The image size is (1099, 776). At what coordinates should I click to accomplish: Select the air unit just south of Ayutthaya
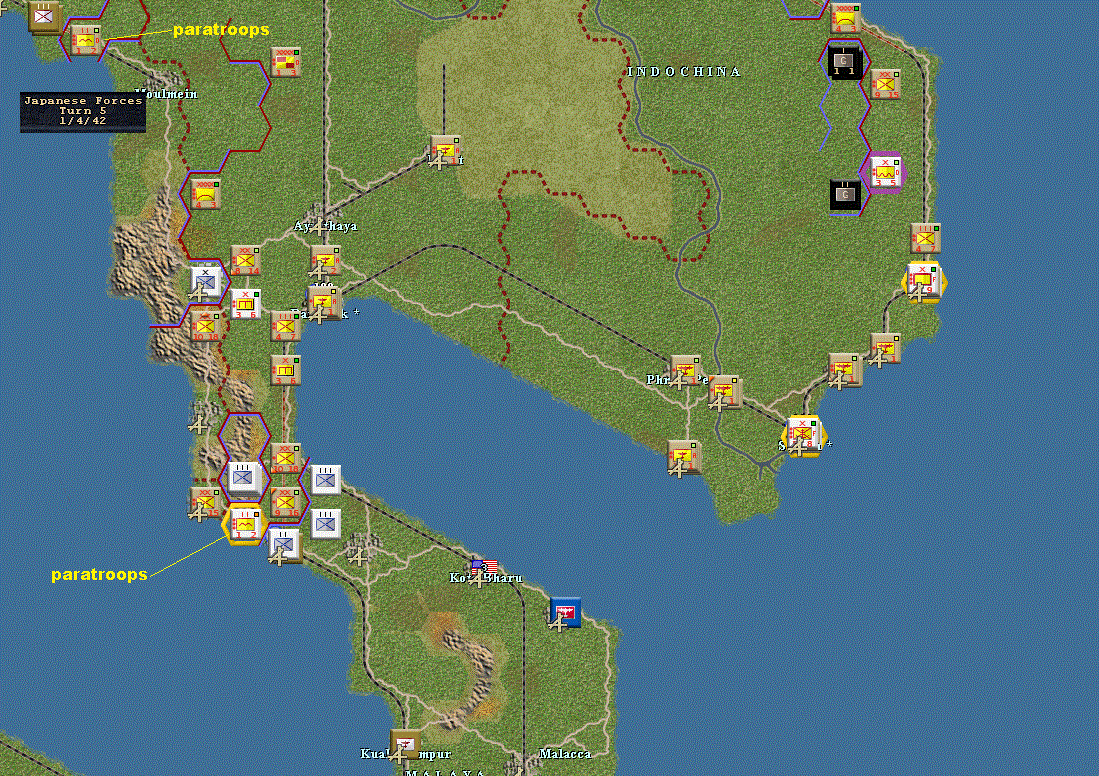click(325, 260)
